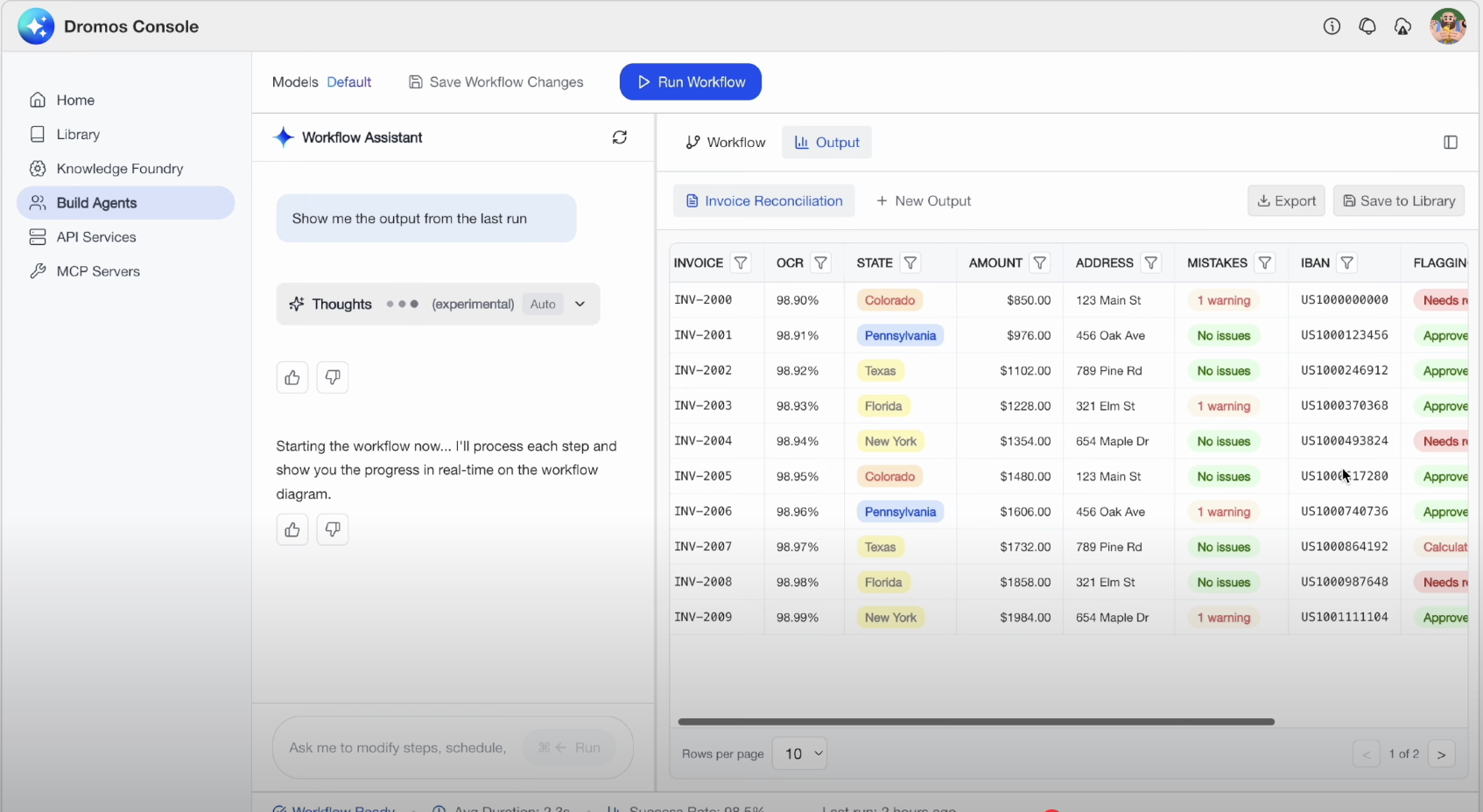Switch to the Workflow tab
Image resolution: width=1483 pixels, height=812 pixels.
[x=726, y=143]
